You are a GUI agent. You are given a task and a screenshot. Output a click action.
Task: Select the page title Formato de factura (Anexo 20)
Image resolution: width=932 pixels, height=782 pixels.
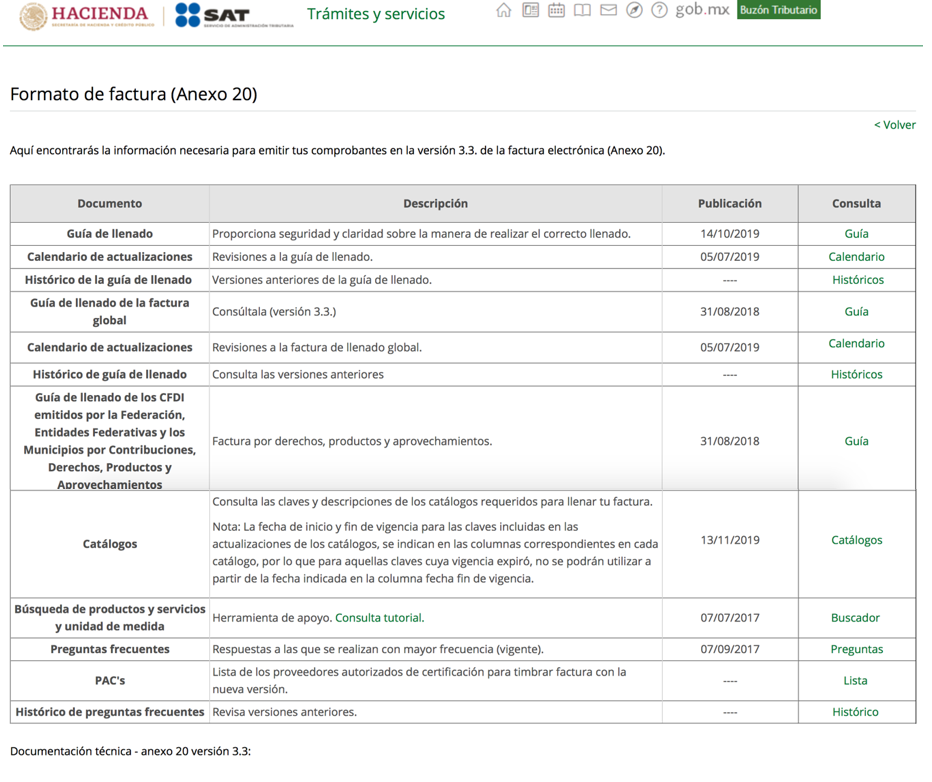(134, 94)
